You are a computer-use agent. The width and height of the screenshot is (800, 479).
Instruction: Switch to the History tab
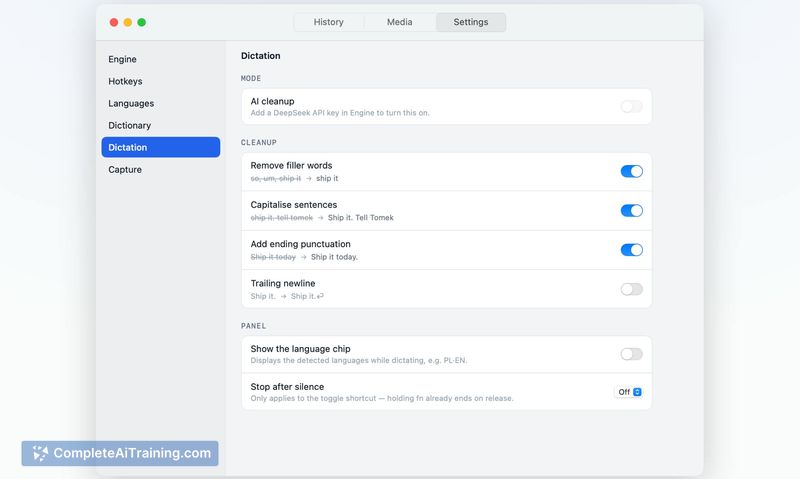coord(329,22)
